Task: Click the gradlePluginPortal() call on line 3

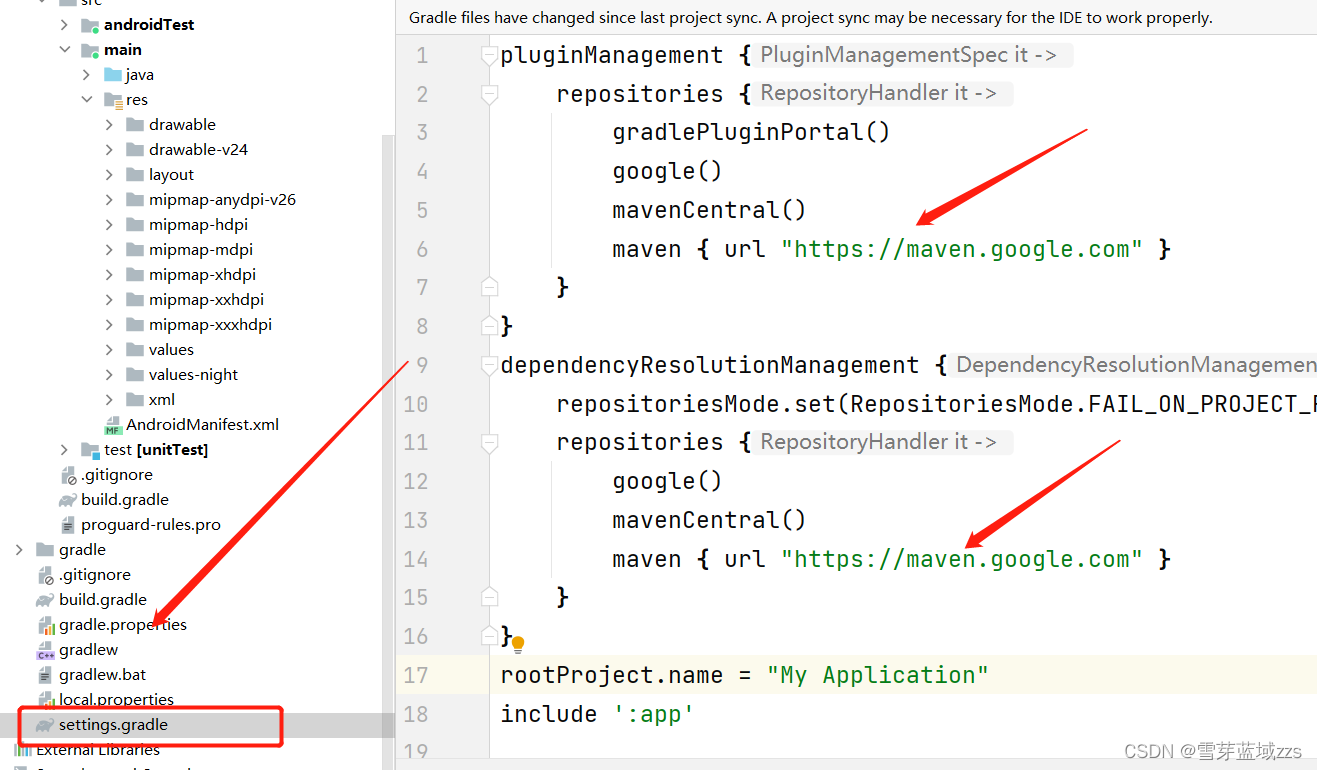Action: coord(751,132)
